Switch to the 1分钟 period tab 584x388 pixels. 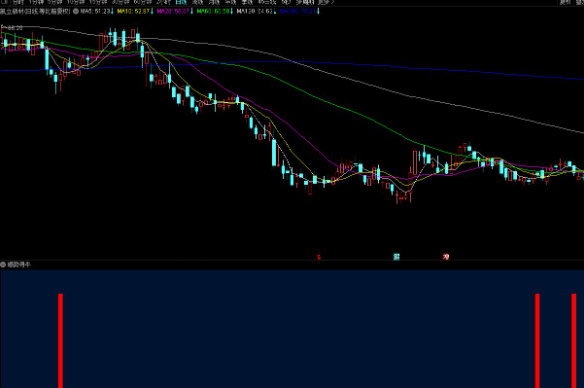36,2
